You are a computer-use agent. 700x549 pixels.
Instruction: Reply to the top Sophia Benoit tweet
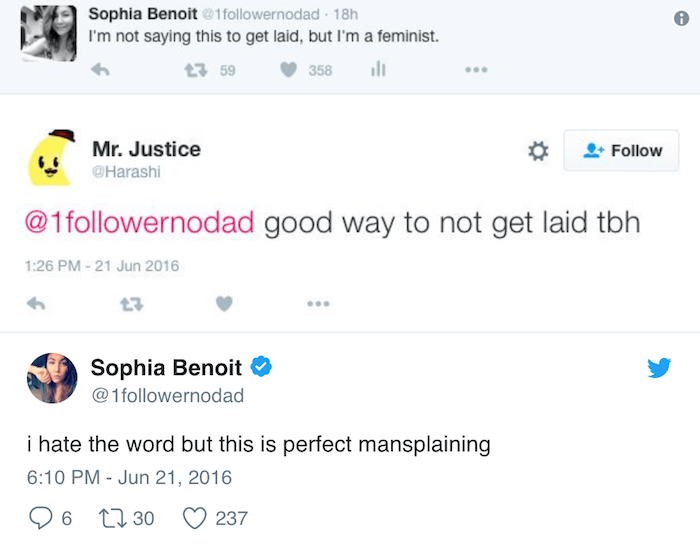[x=100, y=71]
